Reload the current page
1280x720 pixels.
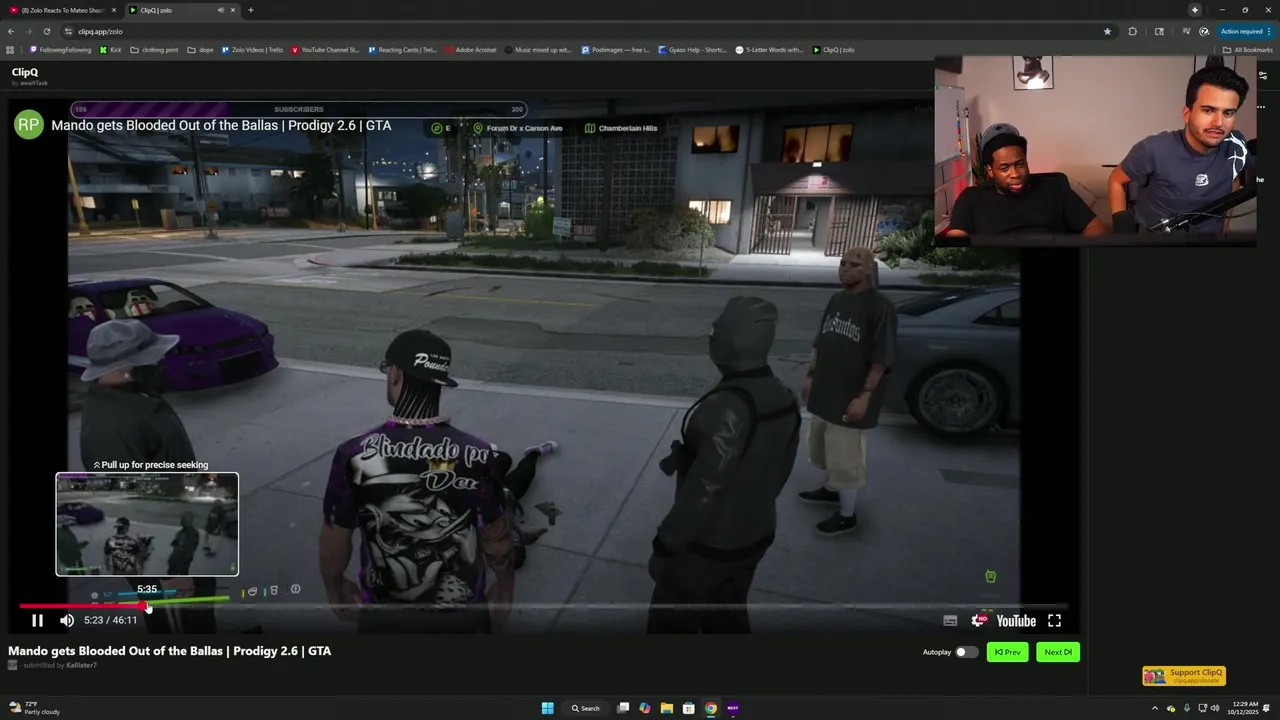click(46, 31)
